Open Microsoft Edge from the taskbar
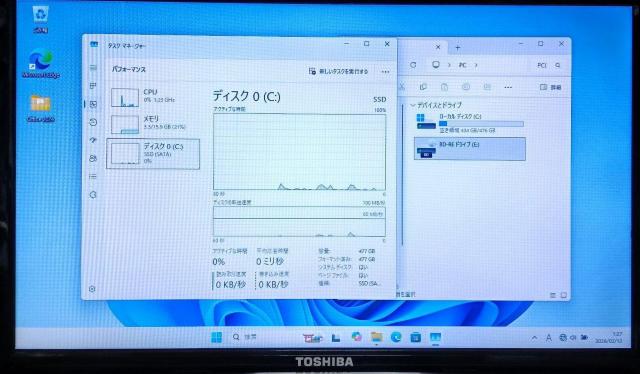The height and width of the screenshot is (374, 640). pyautogui.click(x=396, y=337)
